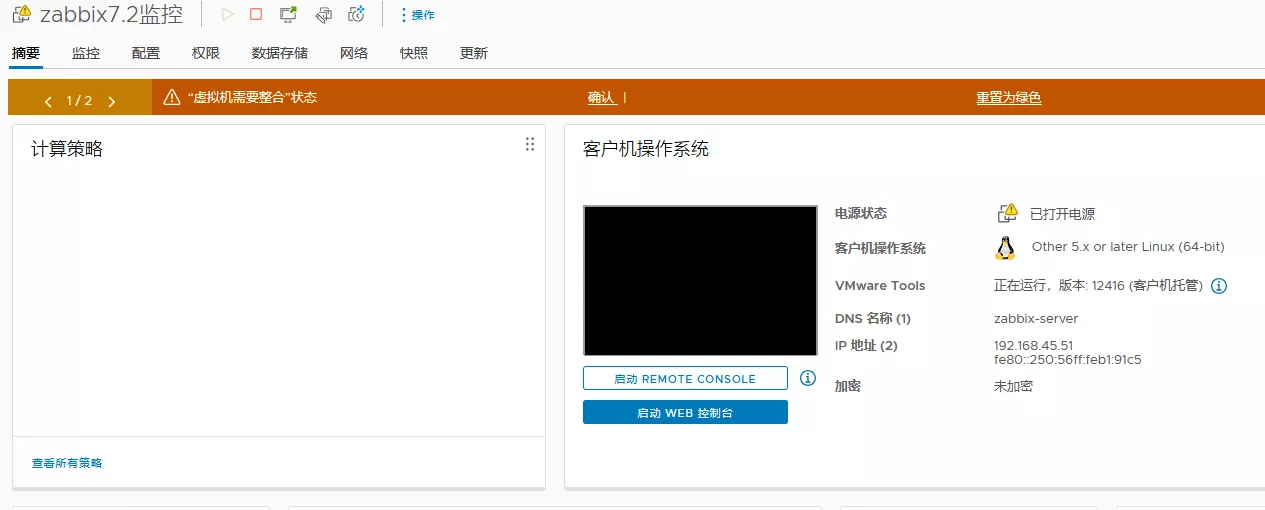Switch to the 监控 tab

pos(86,53)
